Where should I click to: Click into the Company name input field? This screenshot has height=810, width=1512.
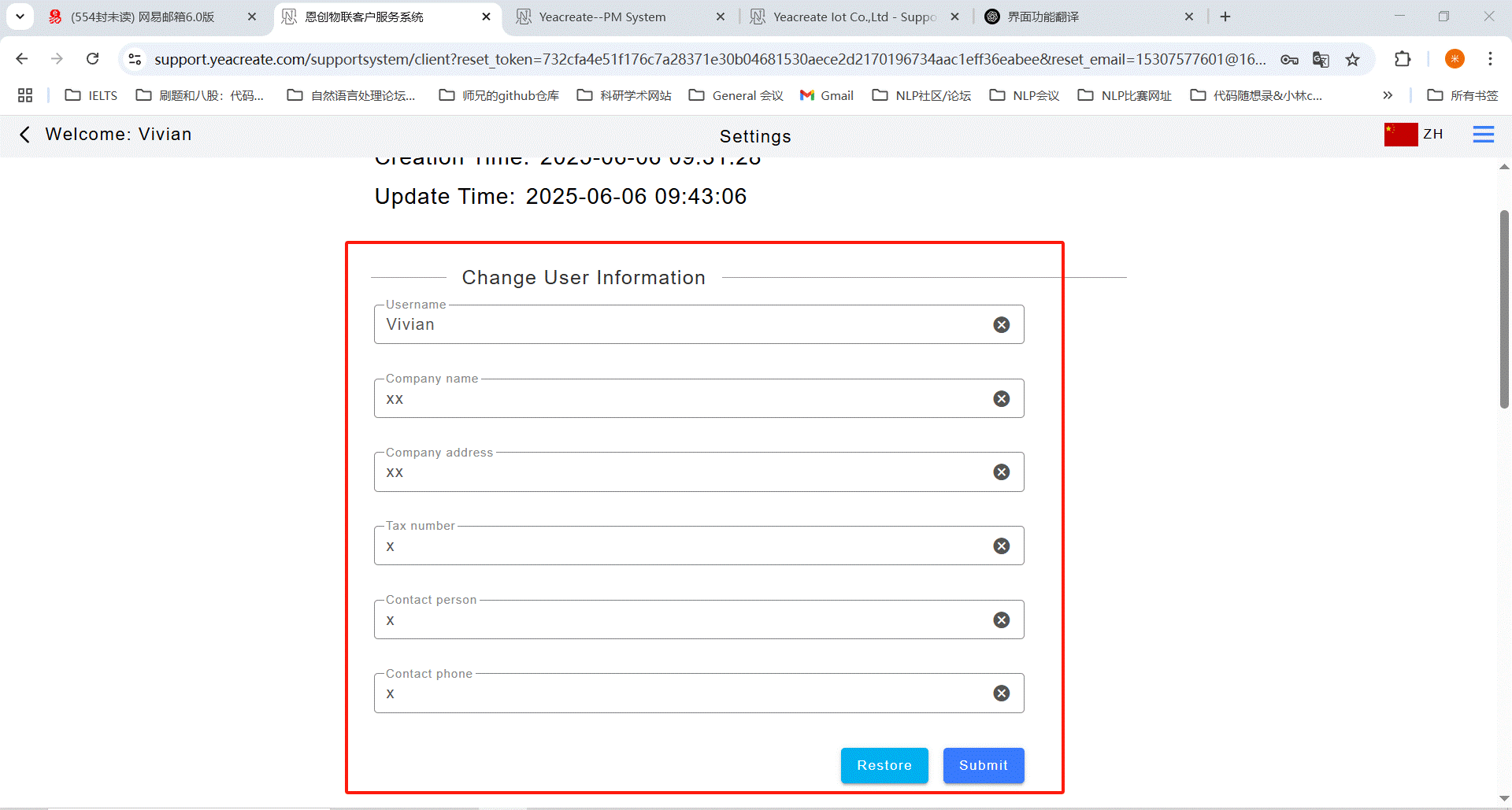[x=677, y=399]
